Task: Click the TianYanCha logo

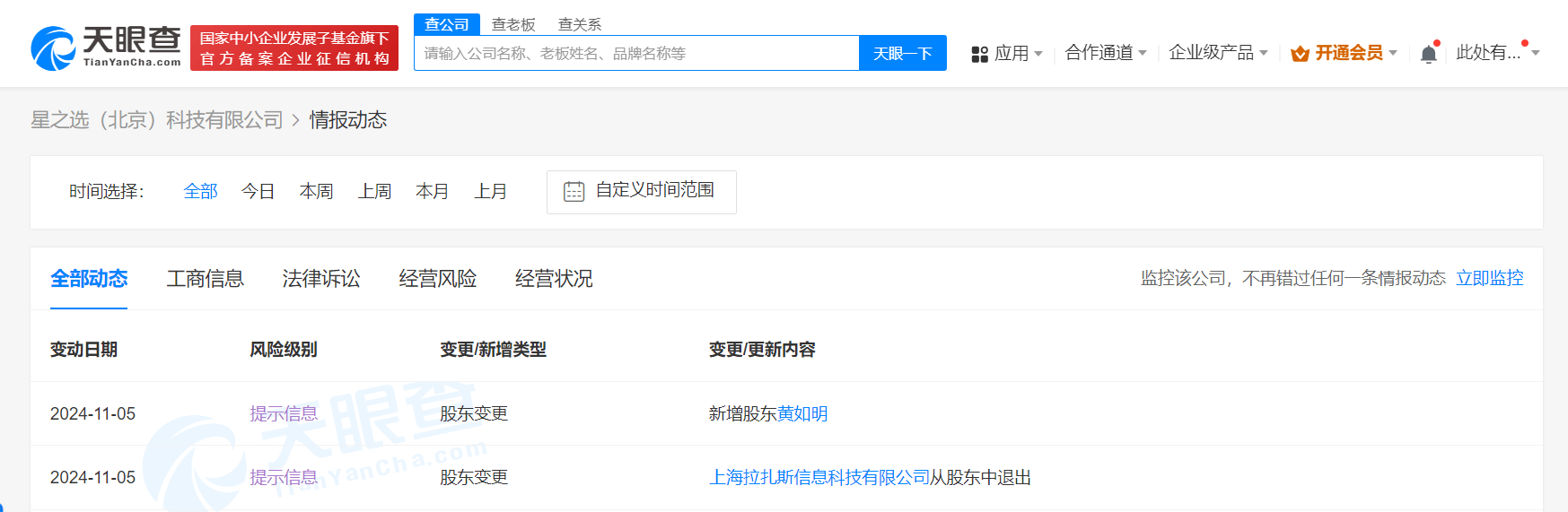Action: [x=106, y=48]
